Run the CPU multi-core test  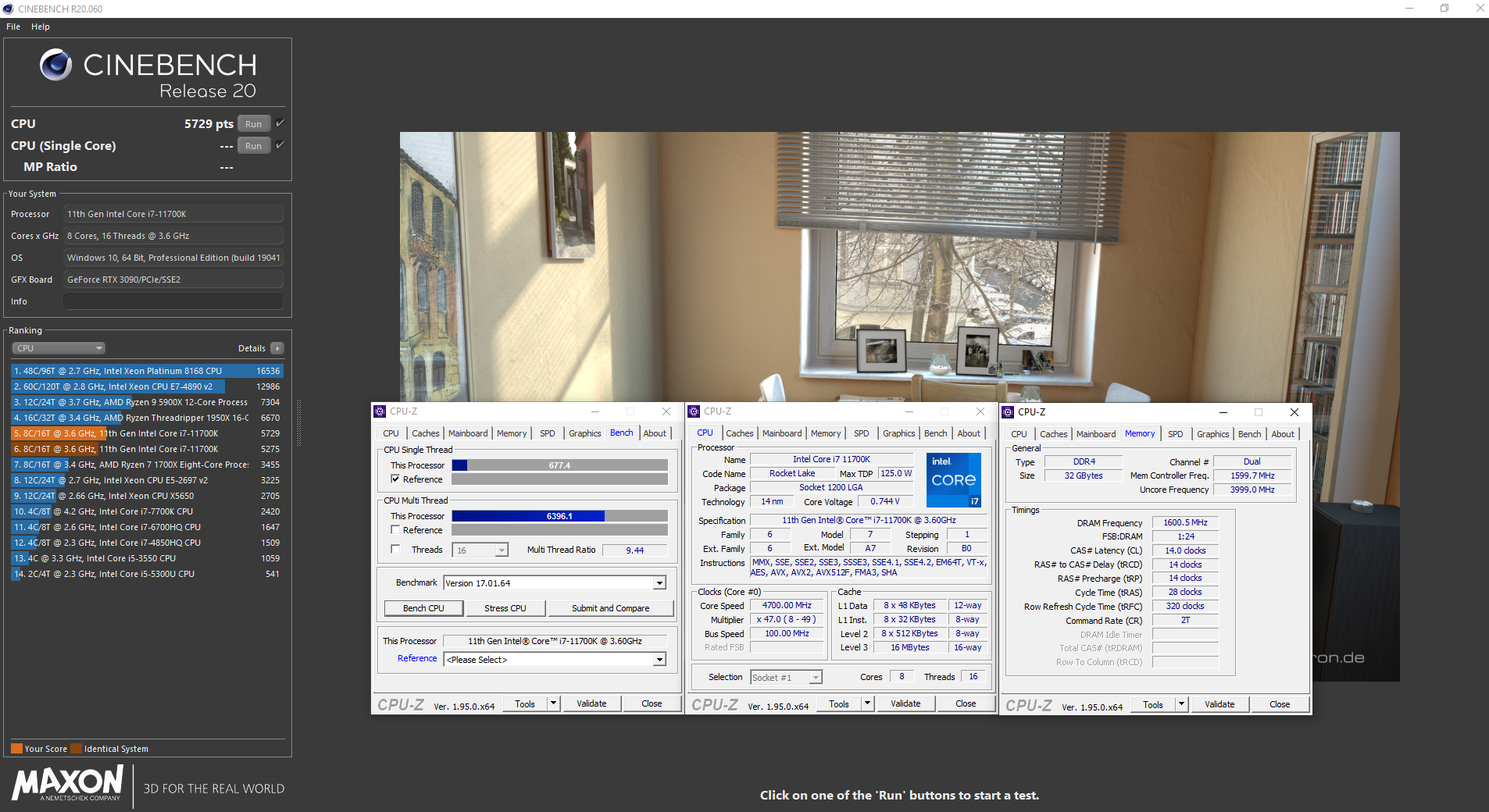254,123
